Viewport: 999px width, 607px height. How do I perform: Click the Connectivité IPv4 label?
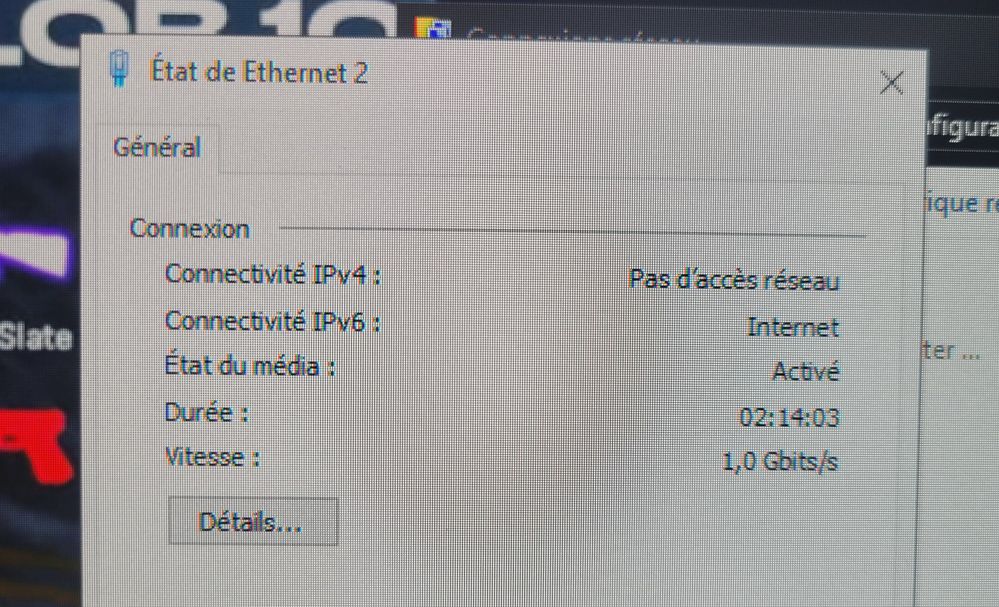point(273,275)
